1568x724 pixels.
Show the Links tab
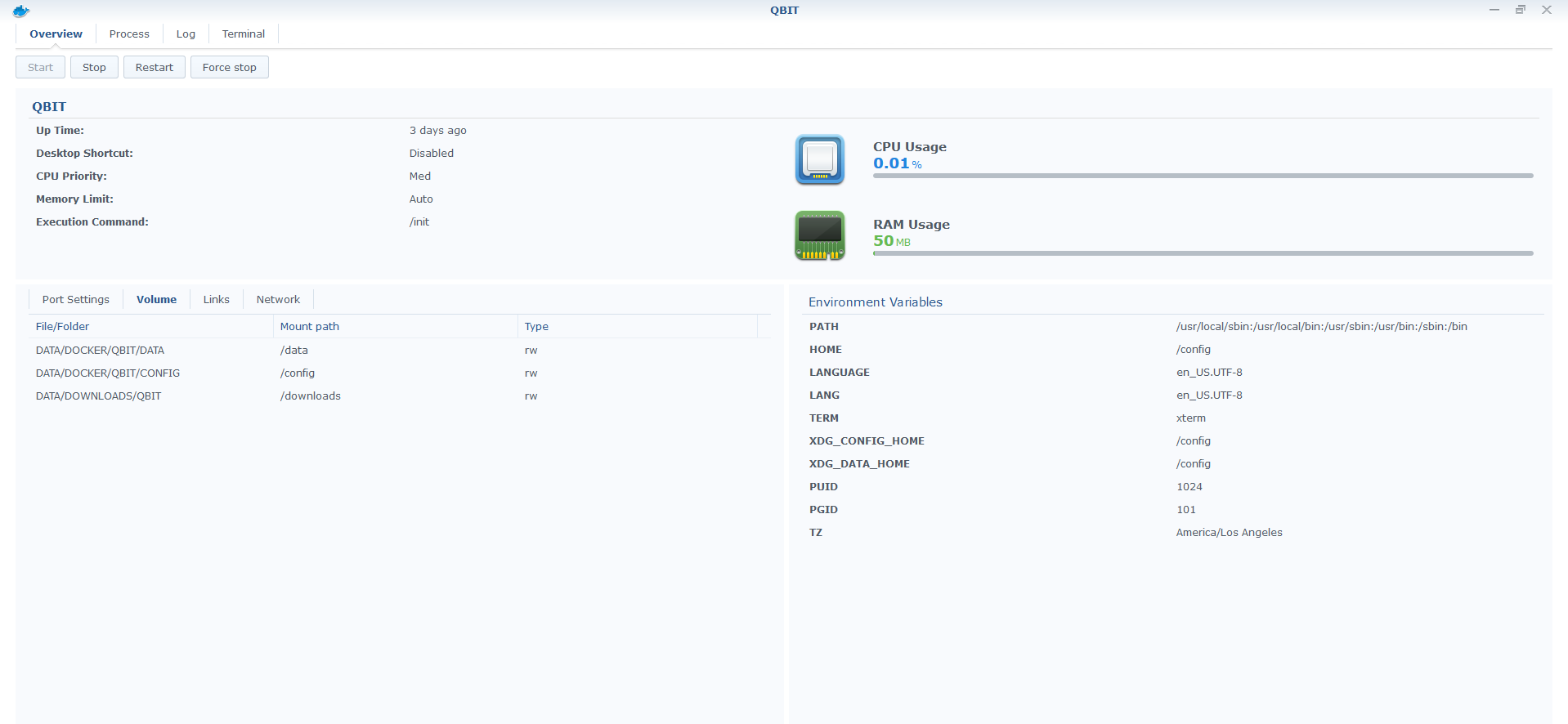pyautogui.click(x=217, y=299)
